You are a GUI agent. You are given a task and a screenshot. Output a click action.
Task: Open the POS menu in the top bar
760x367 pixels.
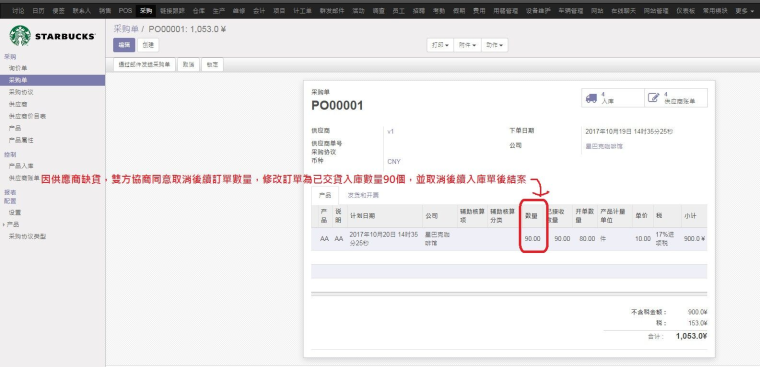coord(125,11)
